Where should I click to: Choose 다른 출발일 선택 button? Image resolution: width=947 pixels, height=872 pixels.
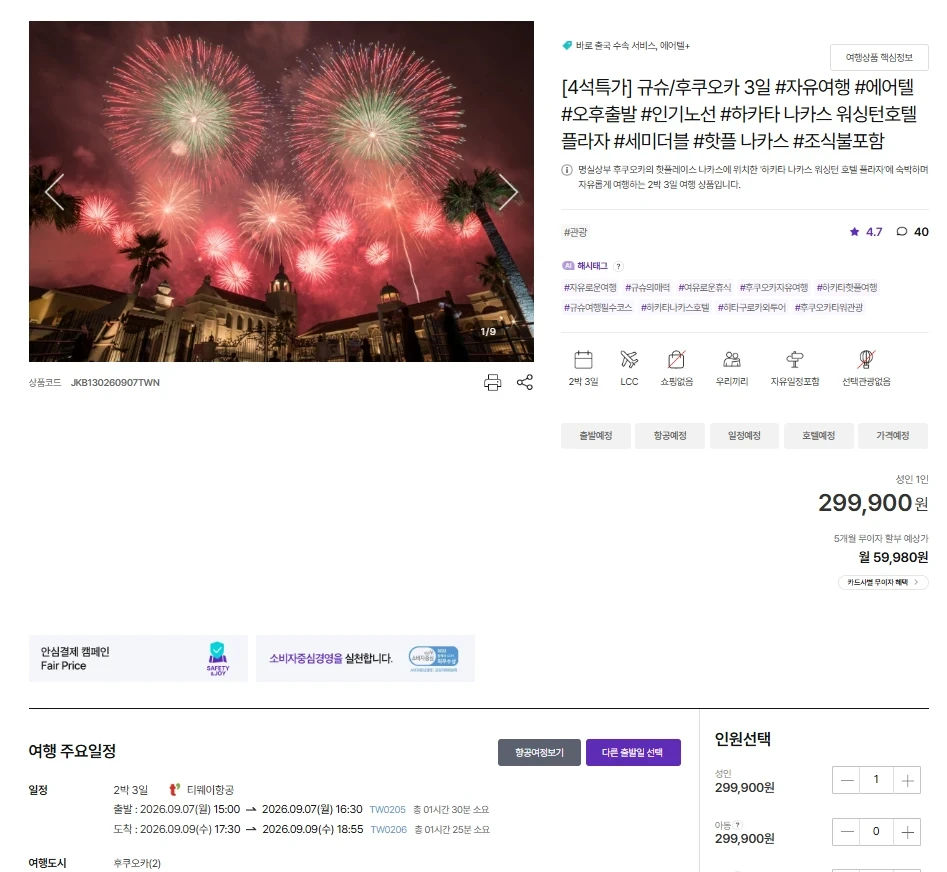pyautogui.click(x=633, y=752)
